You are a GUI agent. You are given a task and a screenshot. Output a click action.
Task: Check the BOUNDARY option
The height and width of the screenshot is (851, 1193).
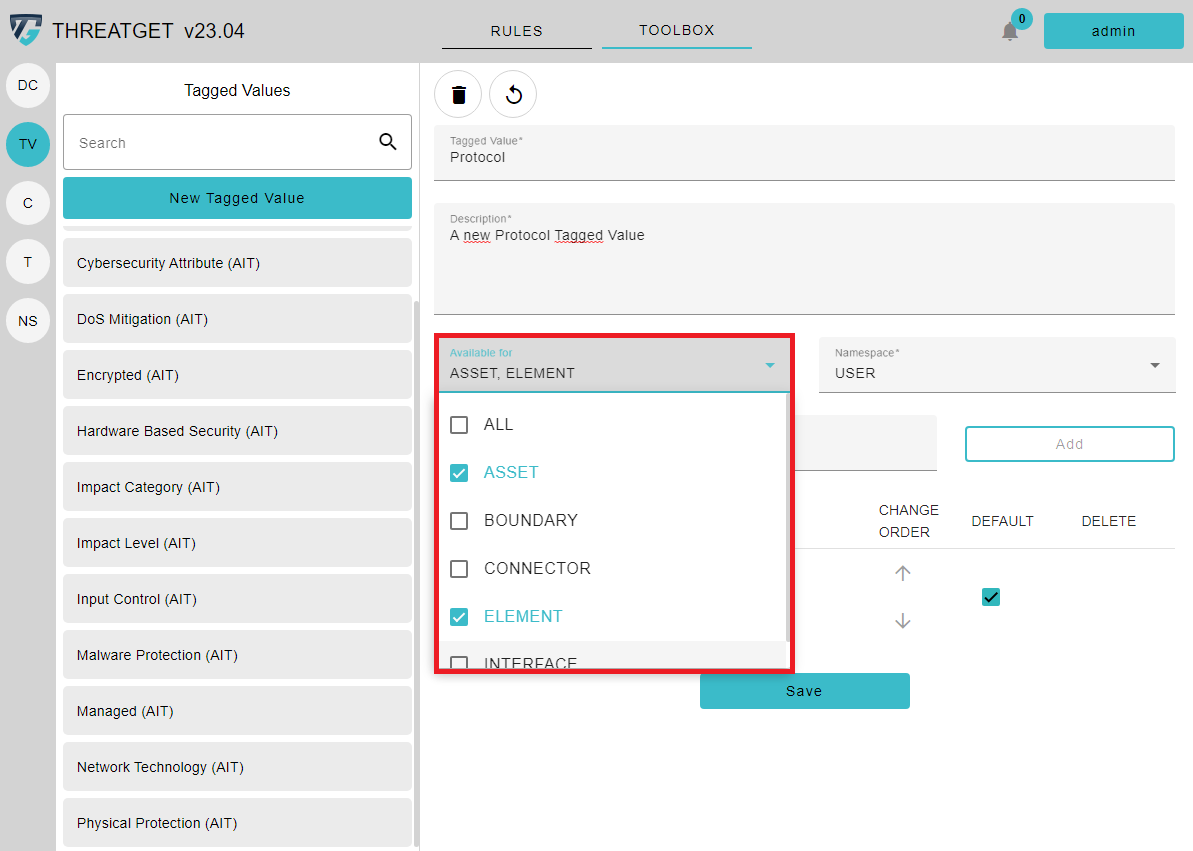(x=459, y=521)
